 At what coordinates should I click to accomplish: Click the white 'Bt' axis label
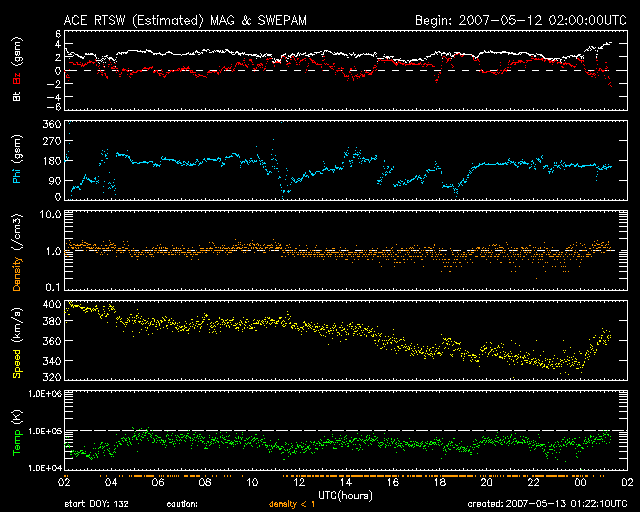point(16,96)
